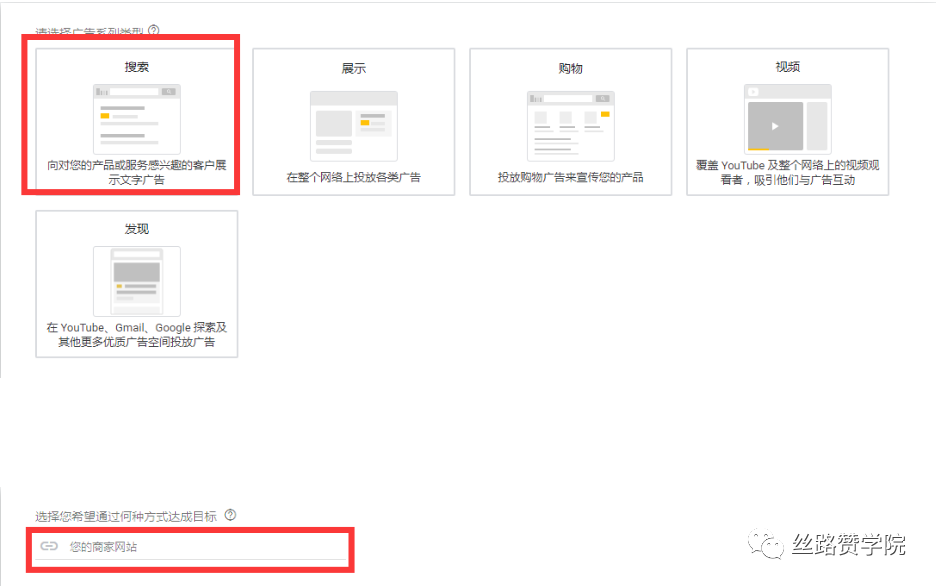936x586 pixels.
Task: Click the 您的商家网站 input field
Action: pos(191,547)
